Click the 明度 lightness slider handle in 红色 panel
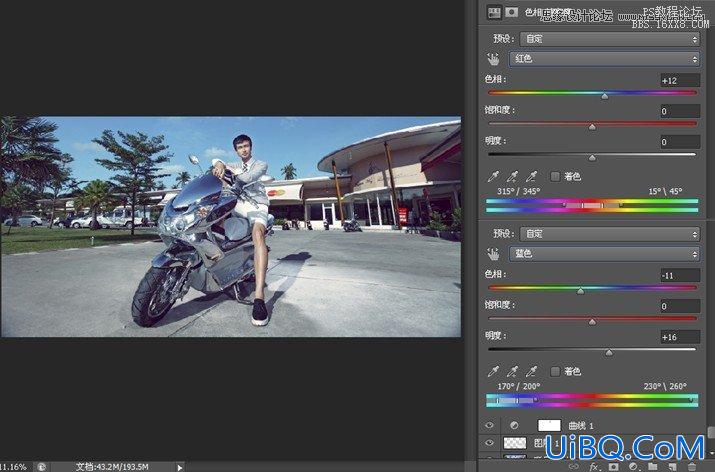The width and height of the screenshot is (715, 472). (x=592, y=157)
